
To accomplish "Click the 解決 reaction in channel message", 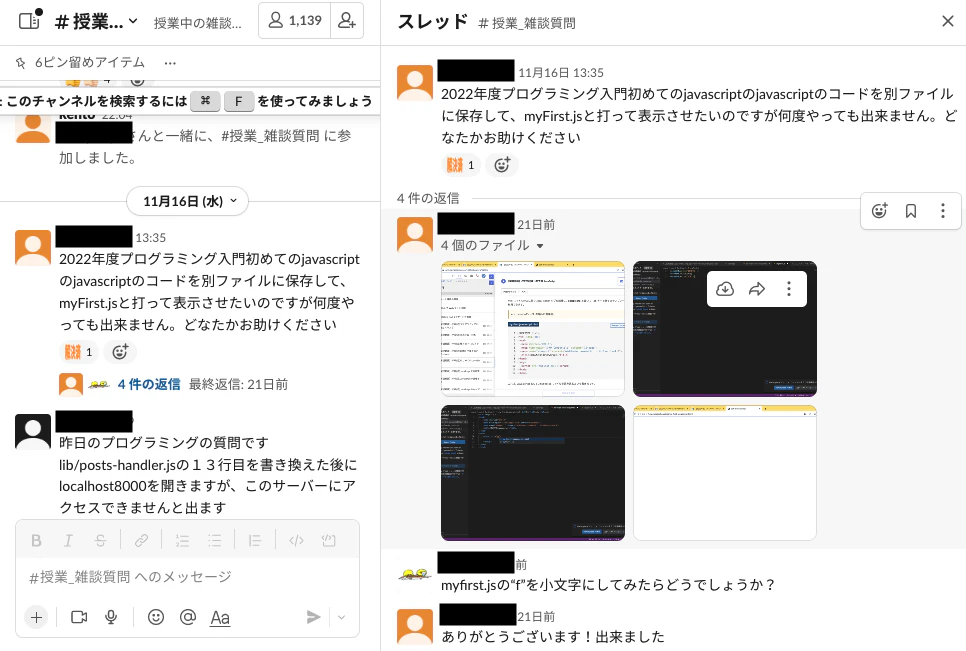I will click(79, 352).
